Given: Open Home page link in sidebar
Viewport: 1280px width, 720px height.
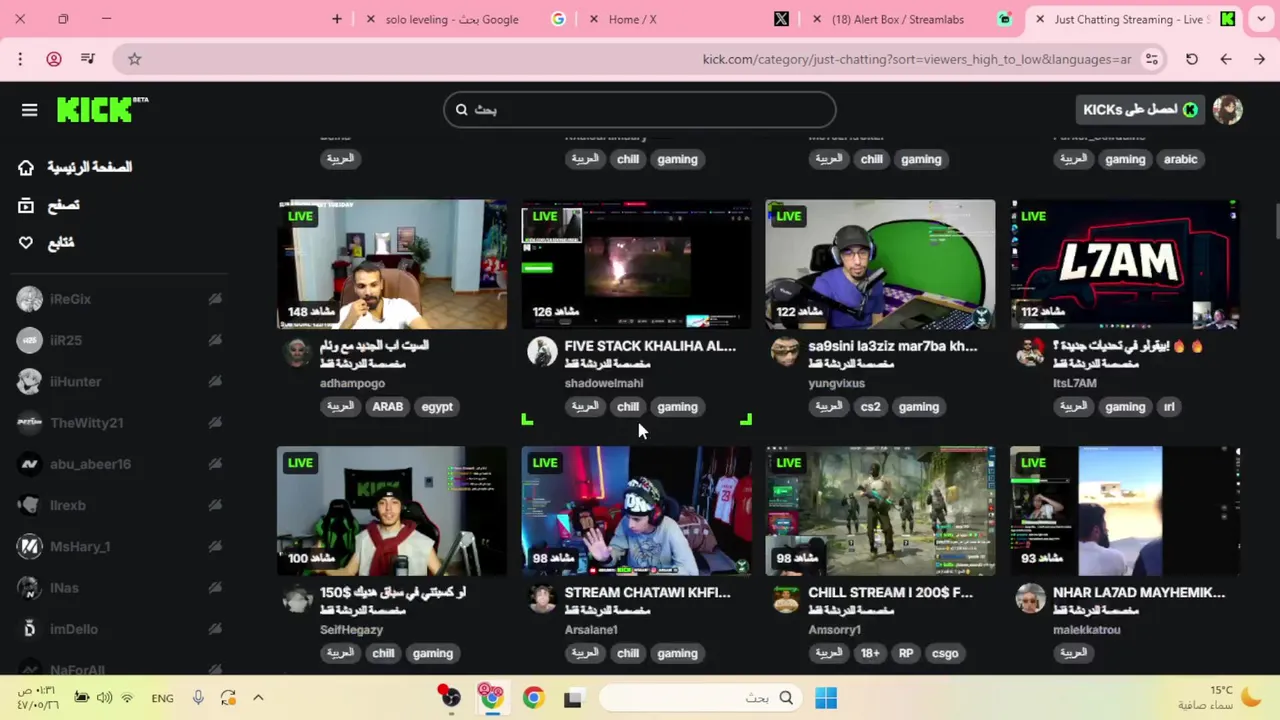Looking at the screenshot, I should click(89, 167).
